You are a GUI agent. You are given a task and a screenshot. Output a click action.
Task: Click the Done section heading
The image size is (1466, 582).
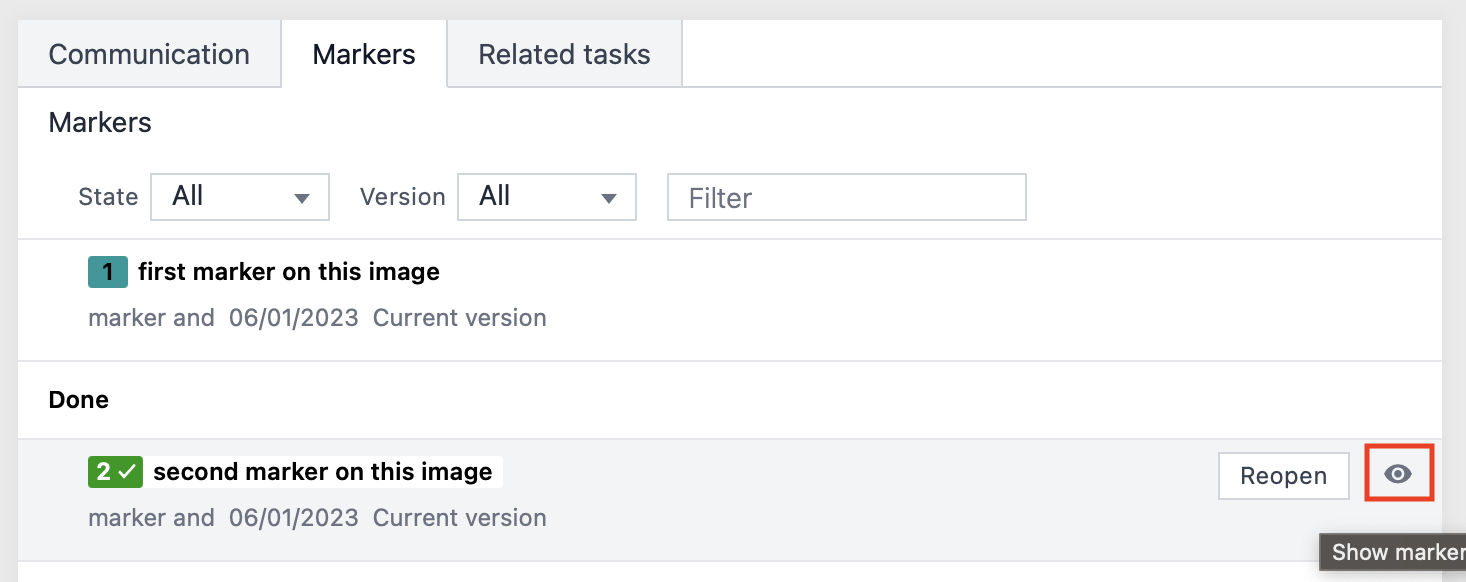coord(77,399)
